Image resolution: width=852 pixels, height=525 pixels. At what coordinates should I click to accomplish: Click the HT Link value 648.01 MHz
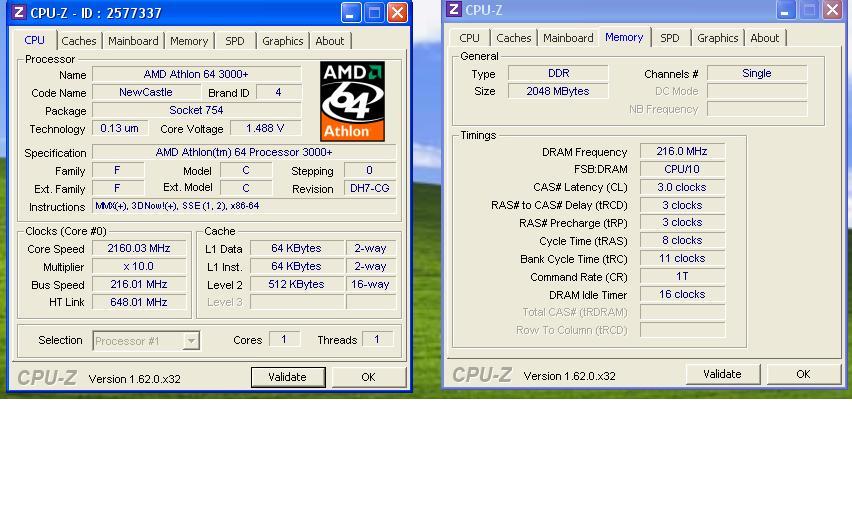[x=139, y=302]
